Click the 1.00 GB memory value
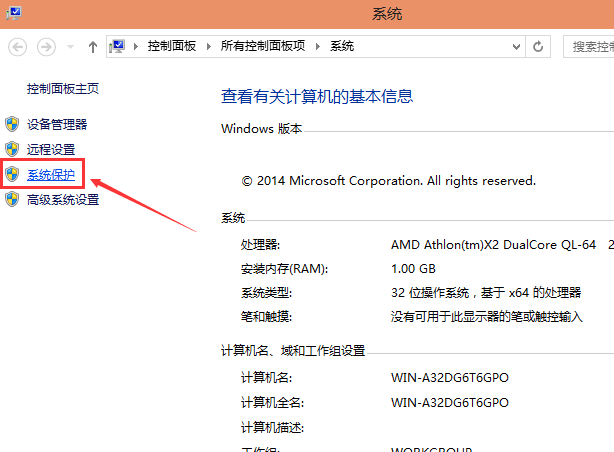614x452 pixels. tap(413, 269)
